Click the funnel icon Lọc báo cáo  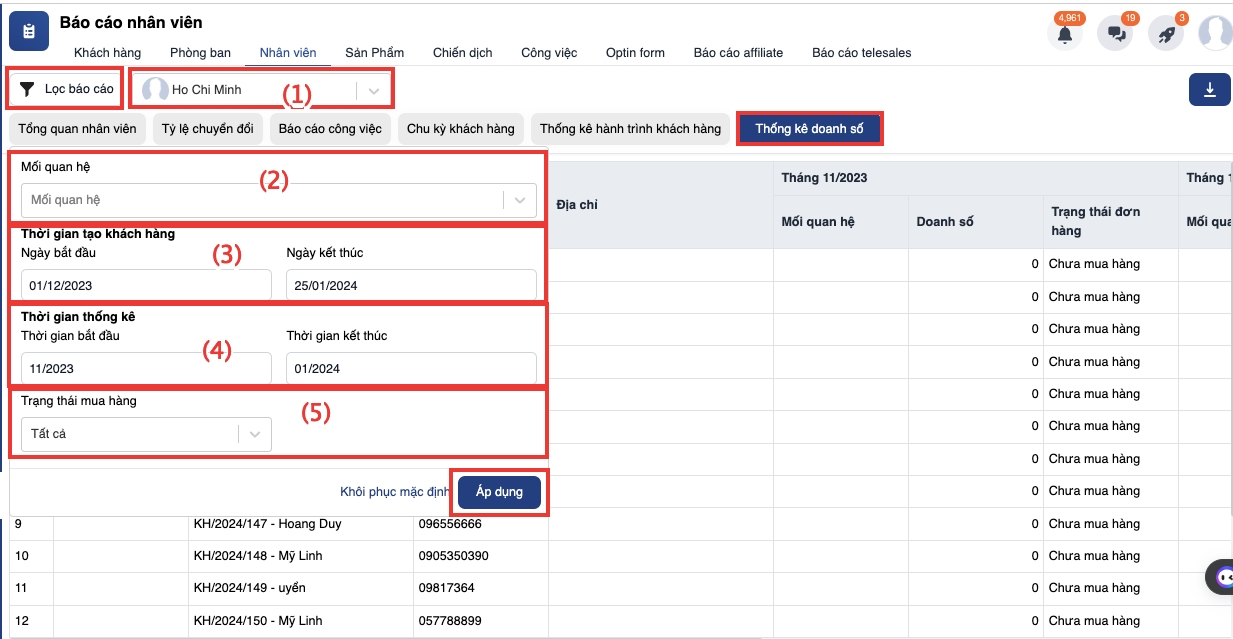pos(28,90)
